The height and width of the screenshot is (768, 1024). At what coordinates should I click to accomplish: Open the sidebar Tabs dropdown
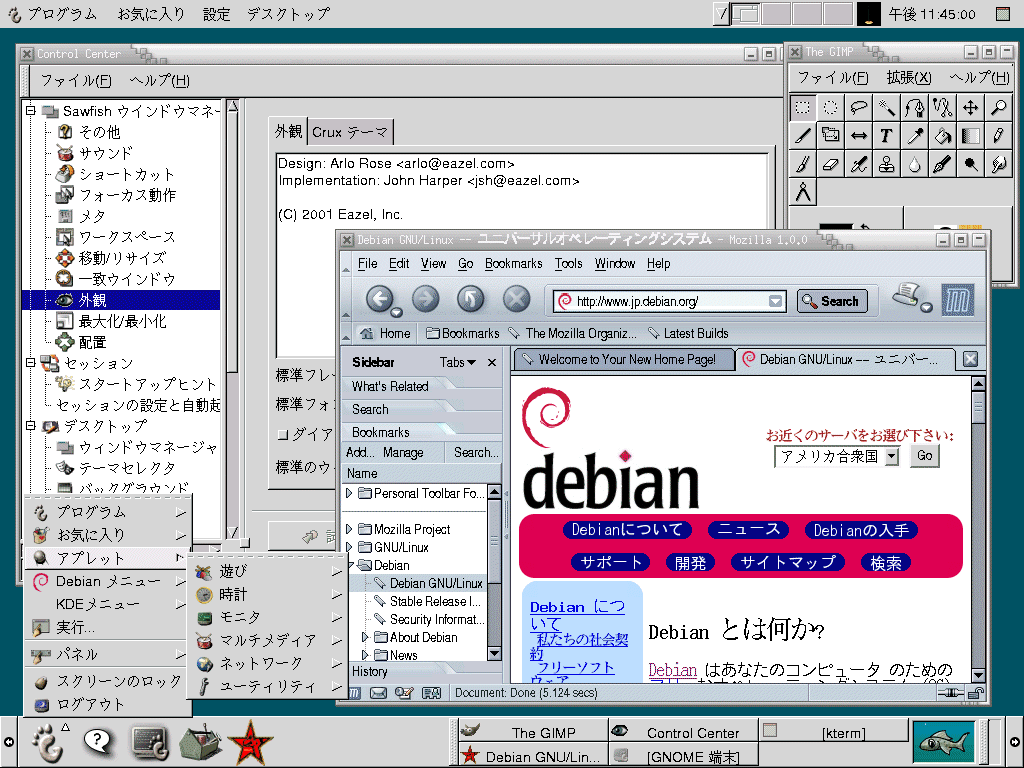click(457, 362)
